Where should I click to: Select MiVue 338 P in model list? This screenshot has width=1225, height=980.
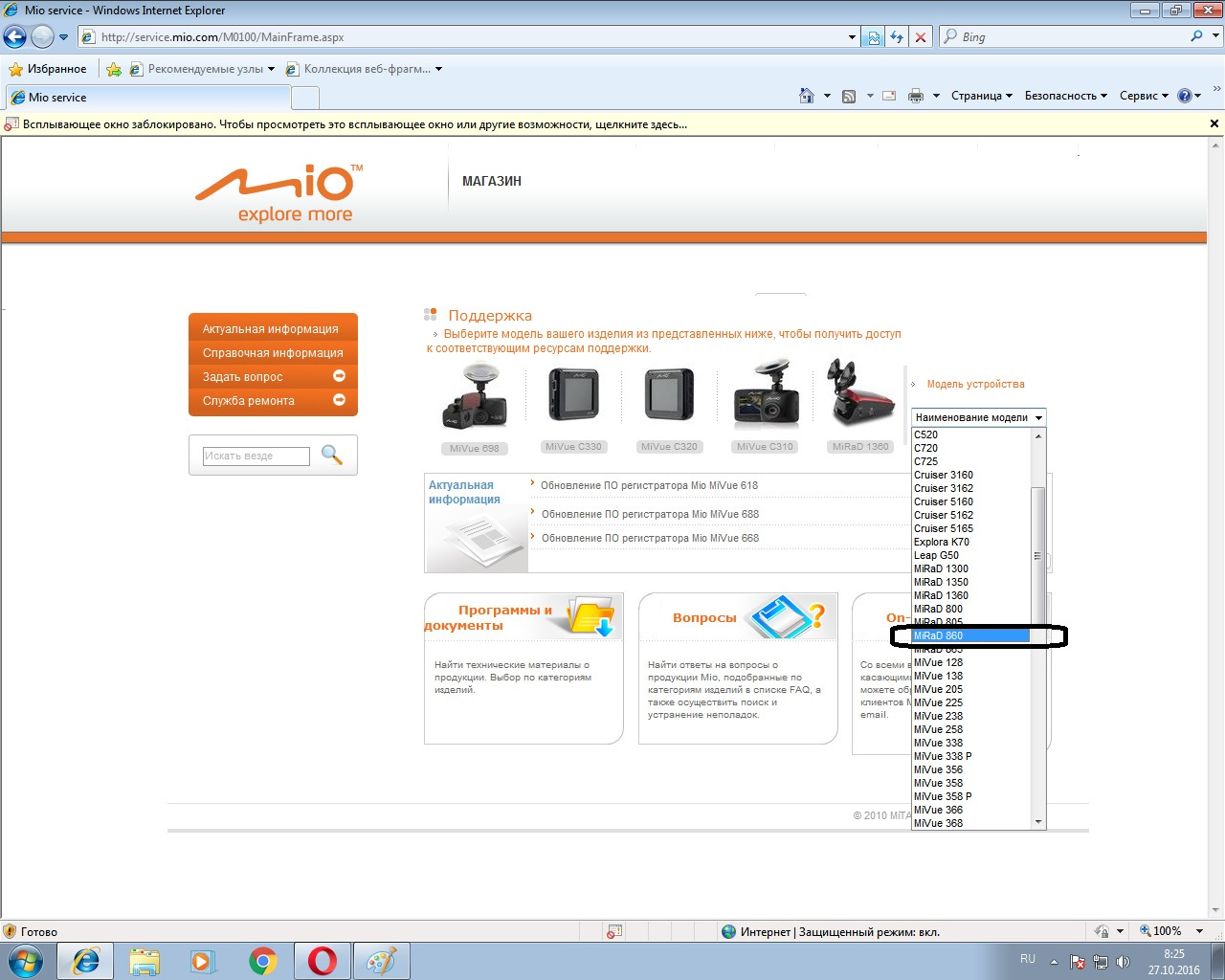(970, 756)
